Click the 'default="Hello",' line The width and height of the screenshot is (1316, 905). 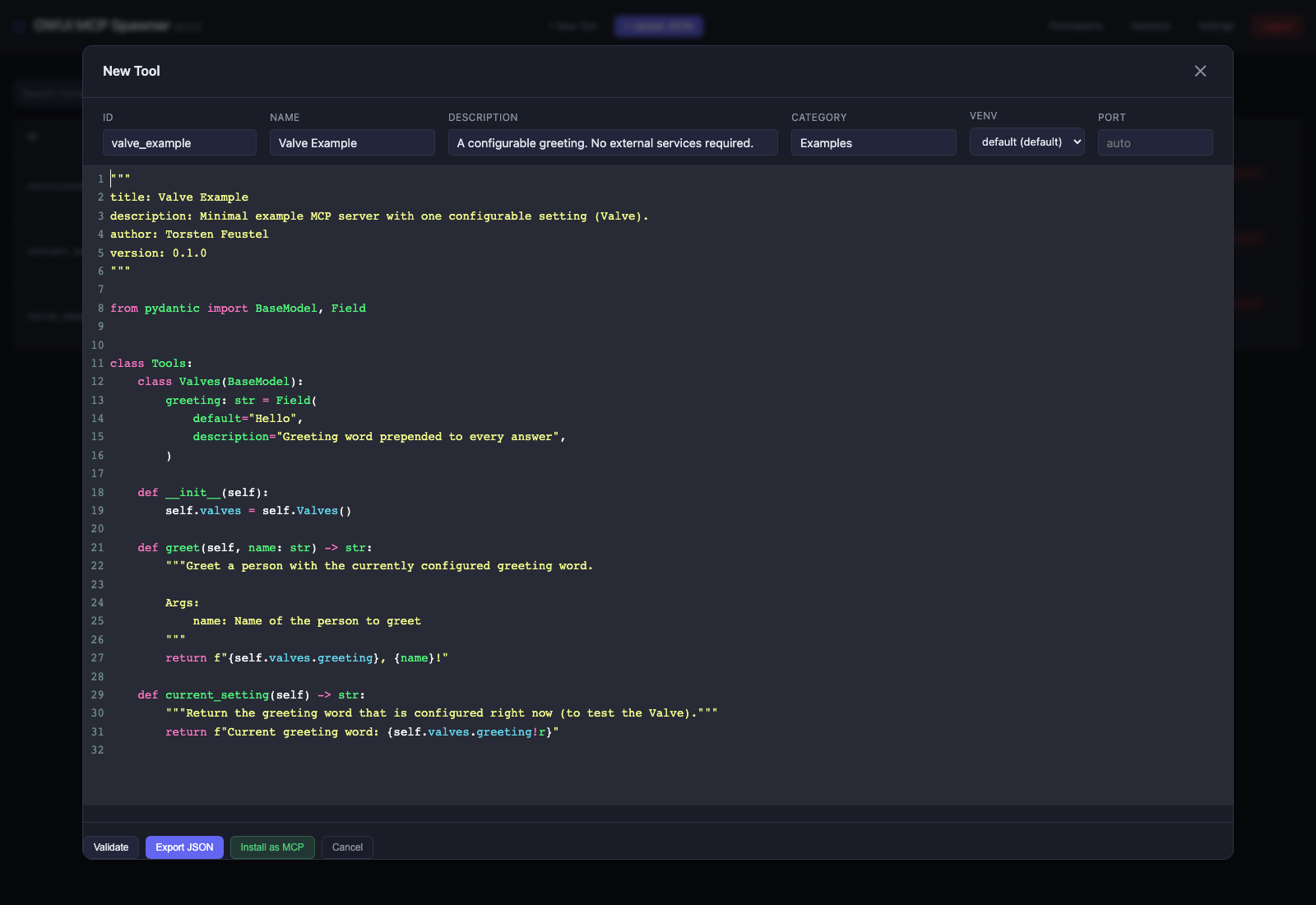[x=248, y=419]
